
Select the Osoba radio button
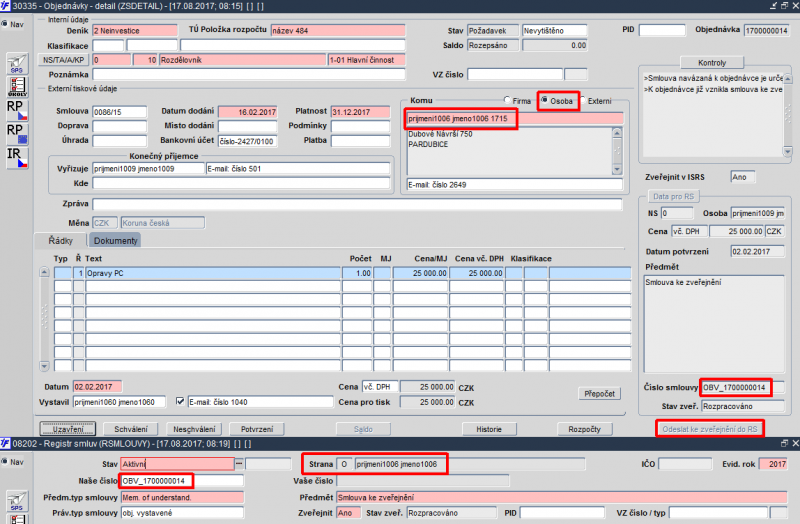[544, 100]
